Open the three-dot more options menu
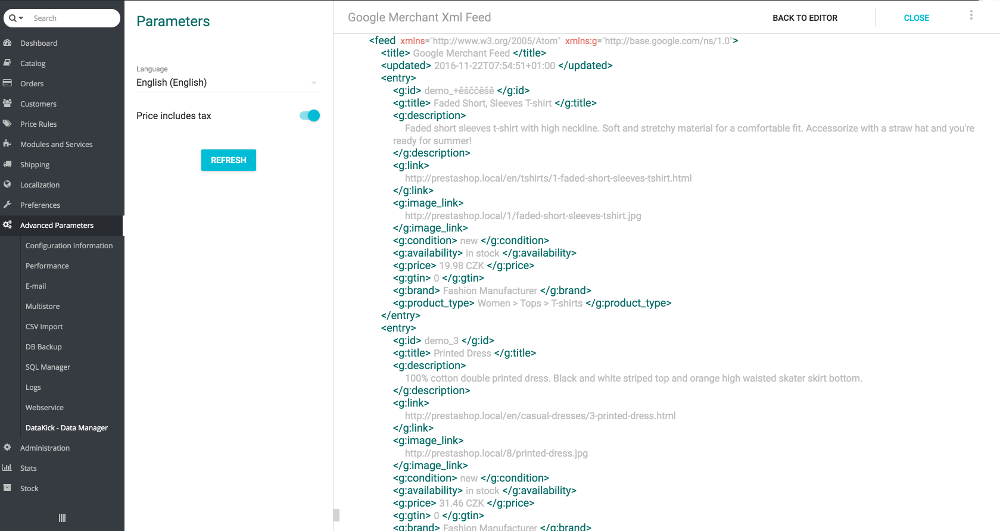This screenshot has height=531, width=1000. point(971,15)
